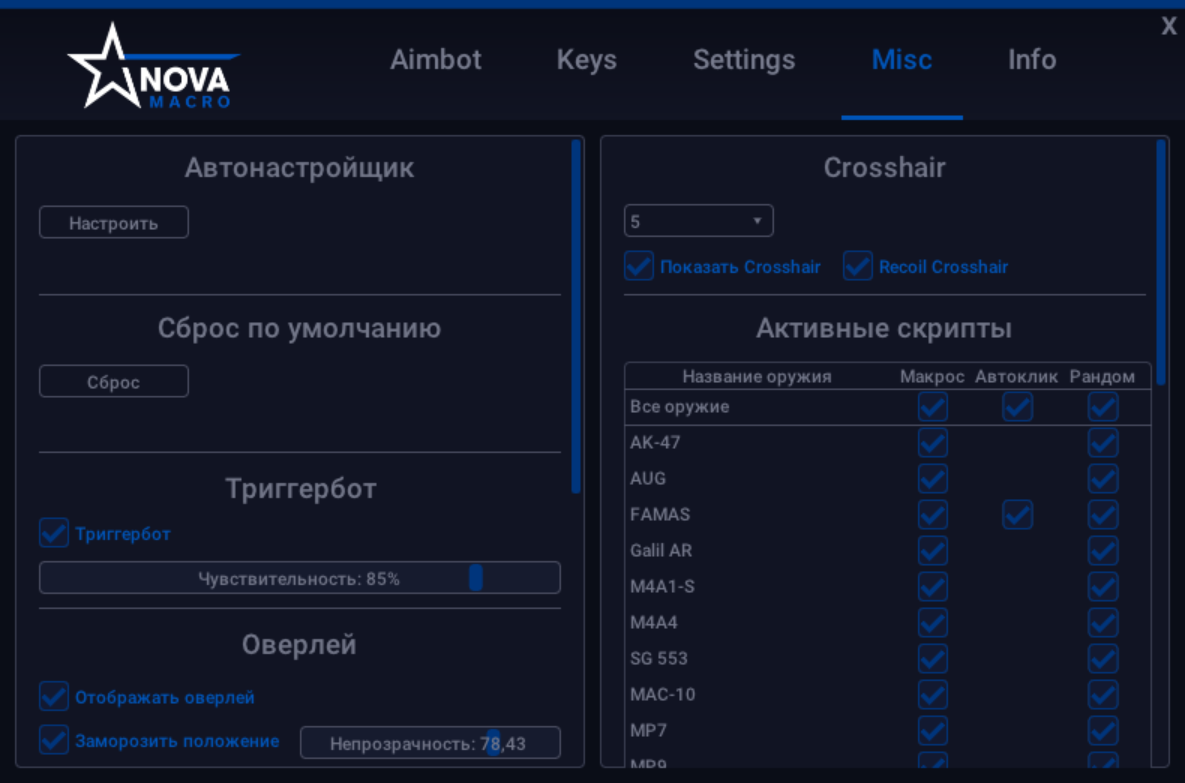The height and width of the screenshot is (783, 1185).
Task: Click the Чувствительность sensitivity slider
Action: (299, 578)
